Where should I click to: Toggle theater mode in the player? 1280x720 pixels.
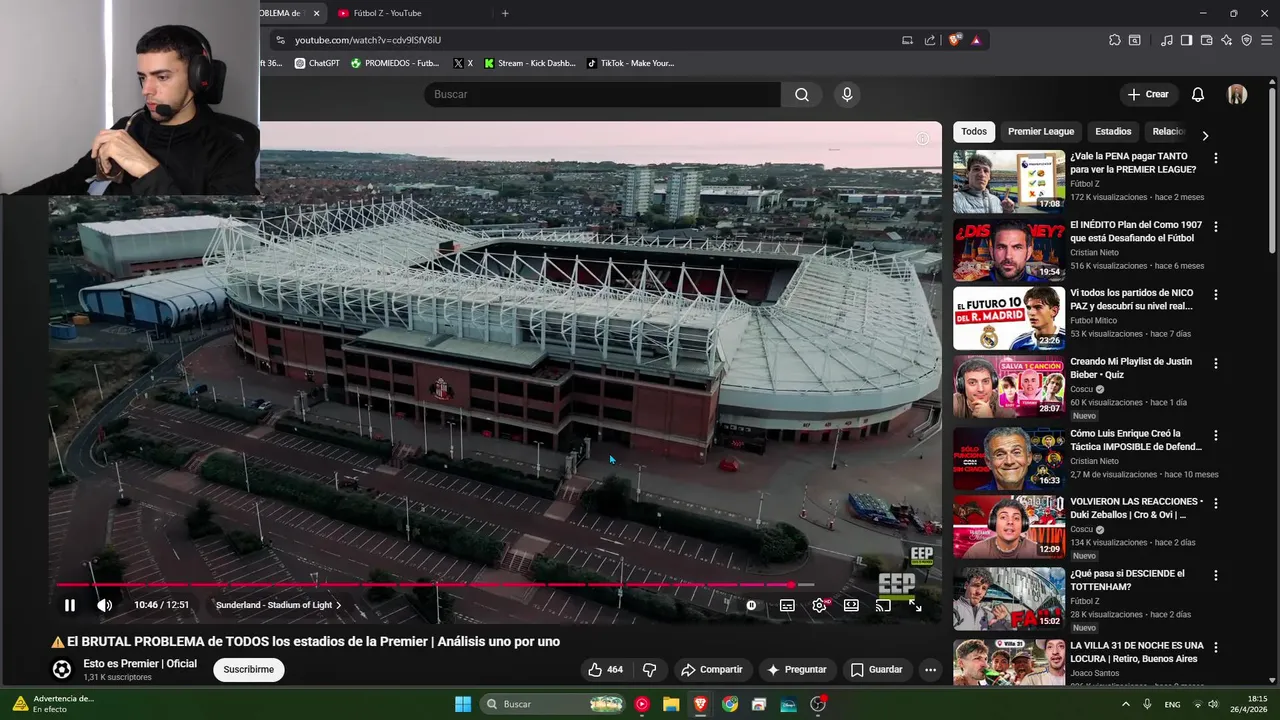(851, 605)
